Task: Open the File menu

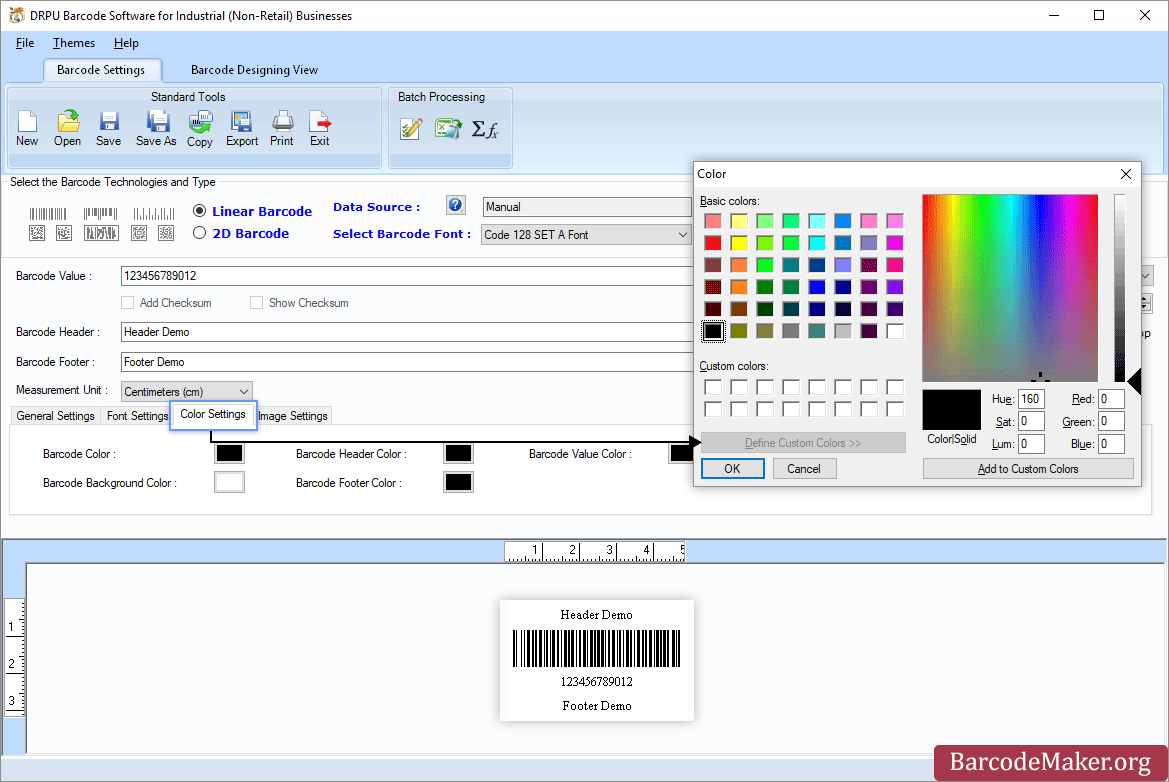Action: [x=25, y=43]
